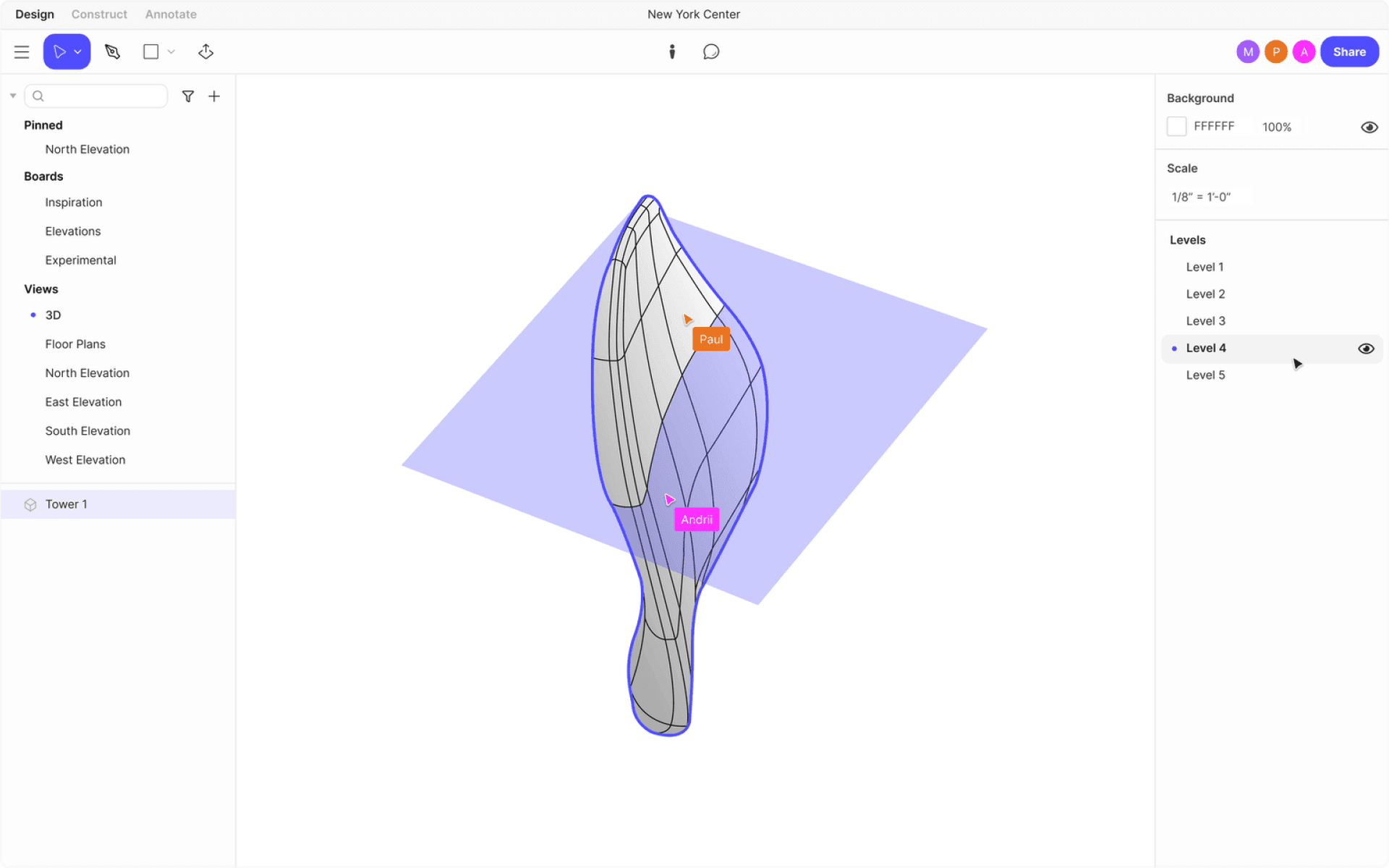Click the orange P collaborator avatar

(x=1276, y=52)
